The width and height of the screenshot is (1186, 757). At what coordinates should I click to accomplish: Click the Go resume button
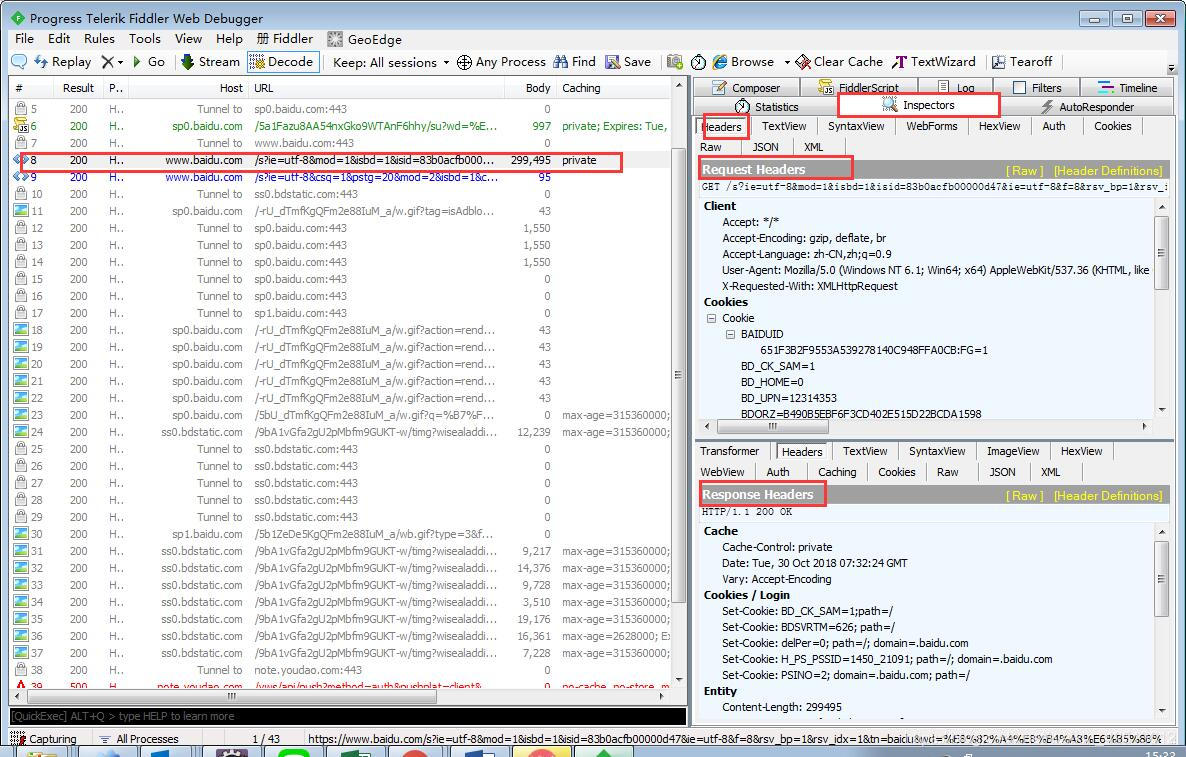[x=148, y=62]
